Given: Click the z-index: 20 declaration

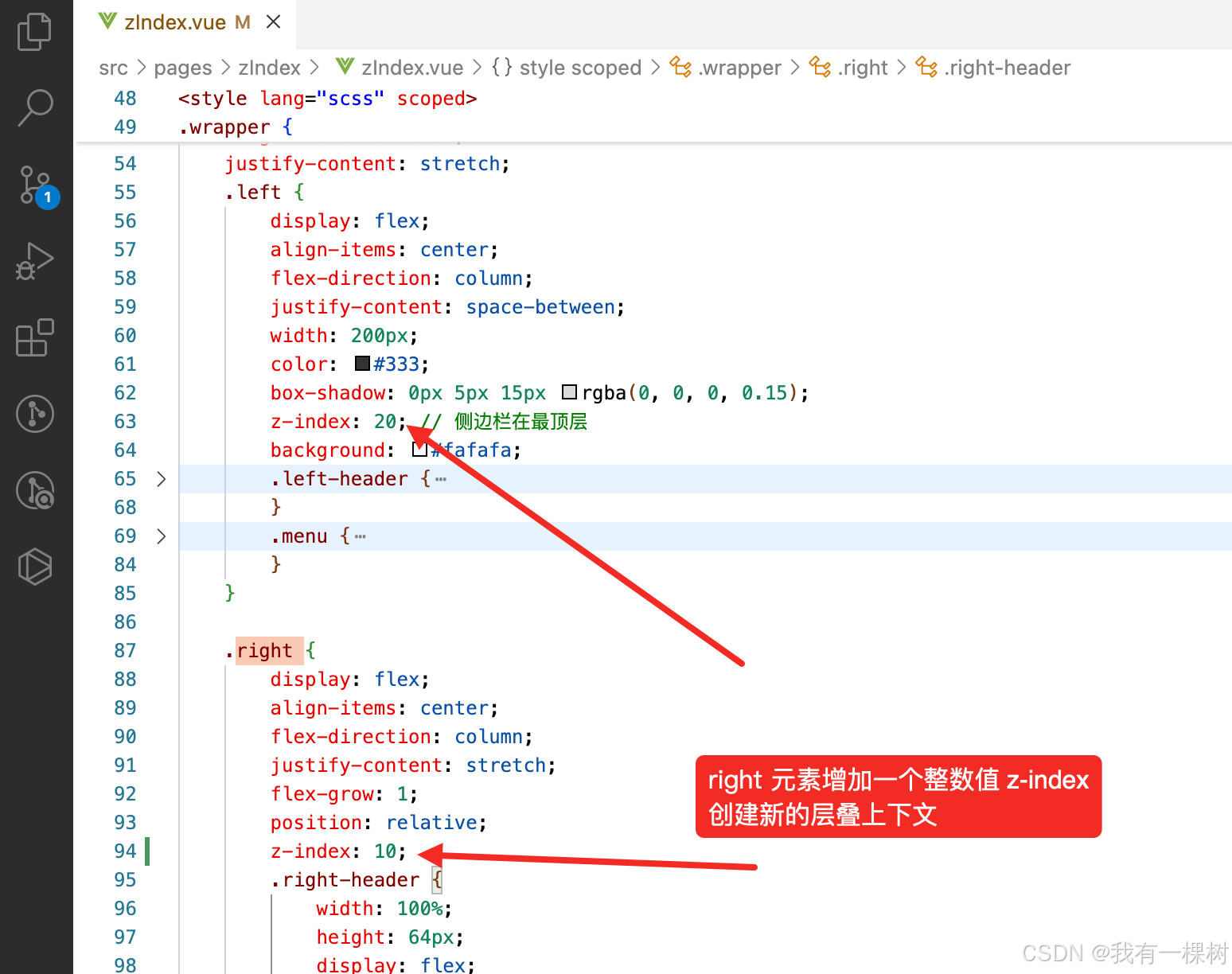Looking at the screenshot, I should click(338, 422).
